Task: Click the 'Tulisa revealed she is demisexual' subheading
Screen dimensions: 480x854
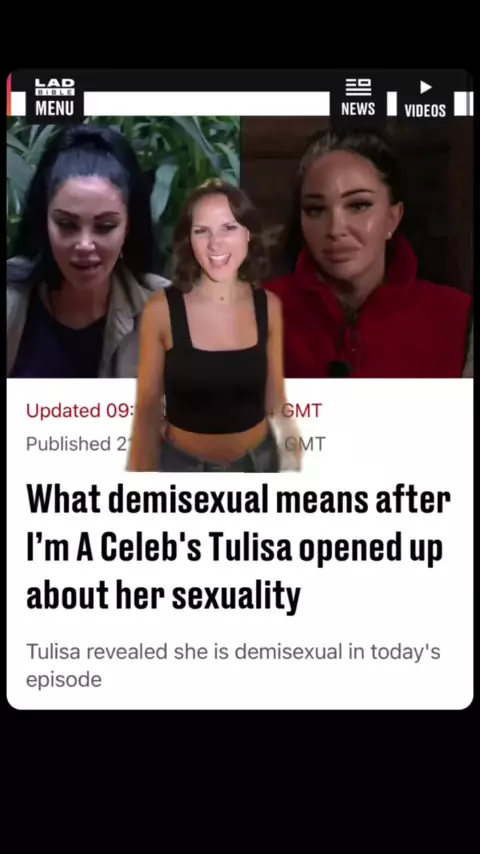Action: [x=233, y=665]
